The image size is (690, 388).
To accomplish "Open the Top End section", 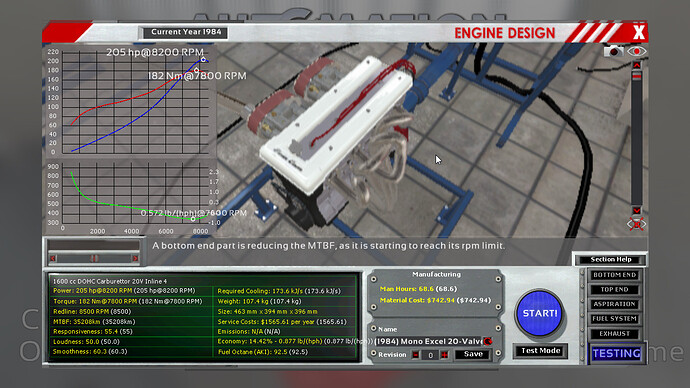I will [x=614, y=289].
